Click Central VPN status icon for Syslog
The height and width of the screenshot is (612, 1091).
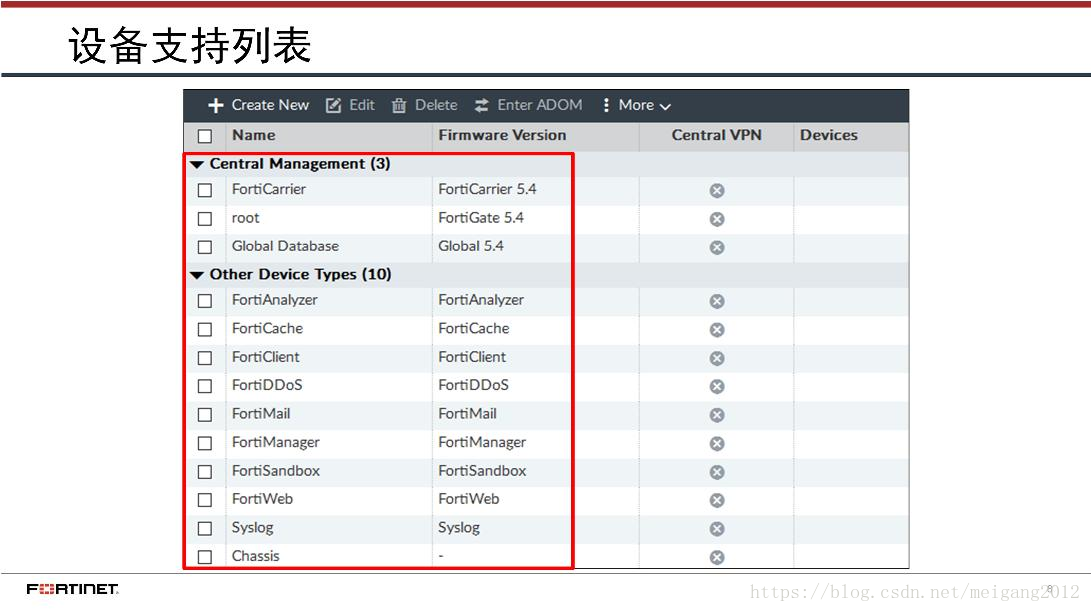pos(717,529)
